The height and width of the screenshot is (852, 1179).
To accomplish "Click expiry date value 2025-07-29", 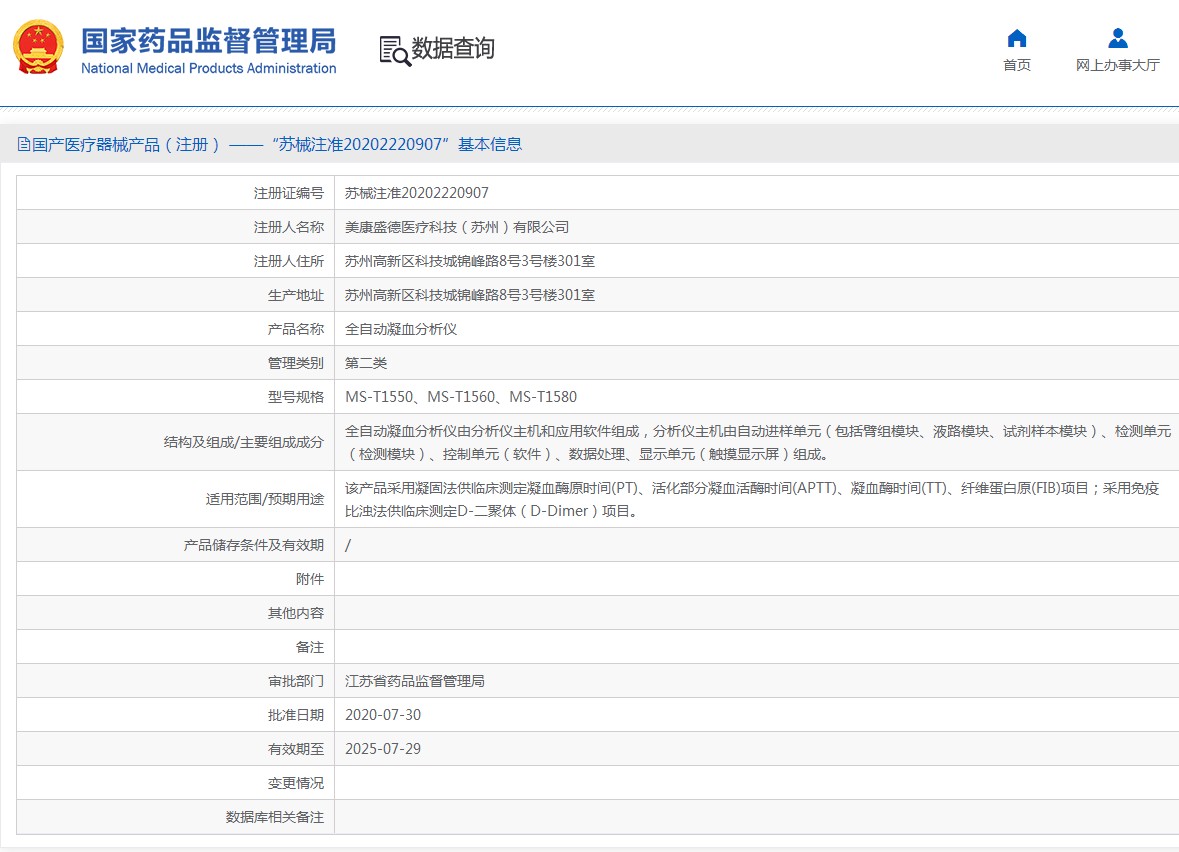I will (x=383, y=749).
